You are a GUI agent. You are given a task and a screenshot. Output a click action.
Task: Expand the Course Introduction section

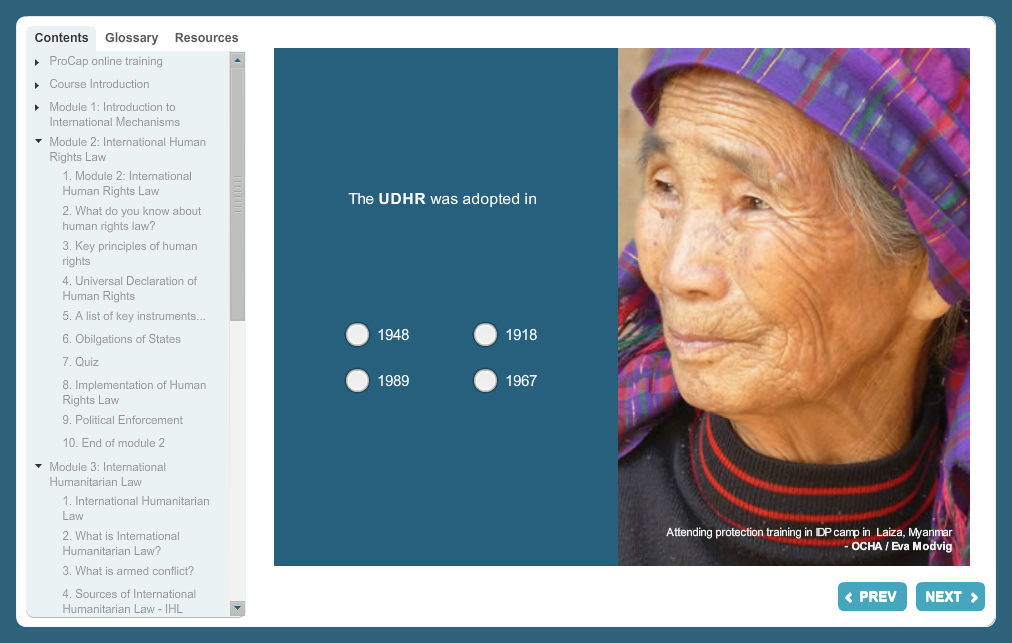coord(37,85)
